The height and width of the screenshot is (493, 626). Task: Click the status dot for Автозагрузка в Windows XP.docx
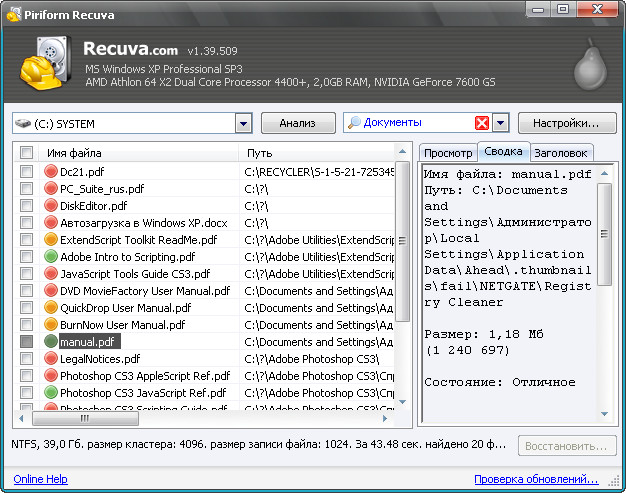tap(51, 222)
